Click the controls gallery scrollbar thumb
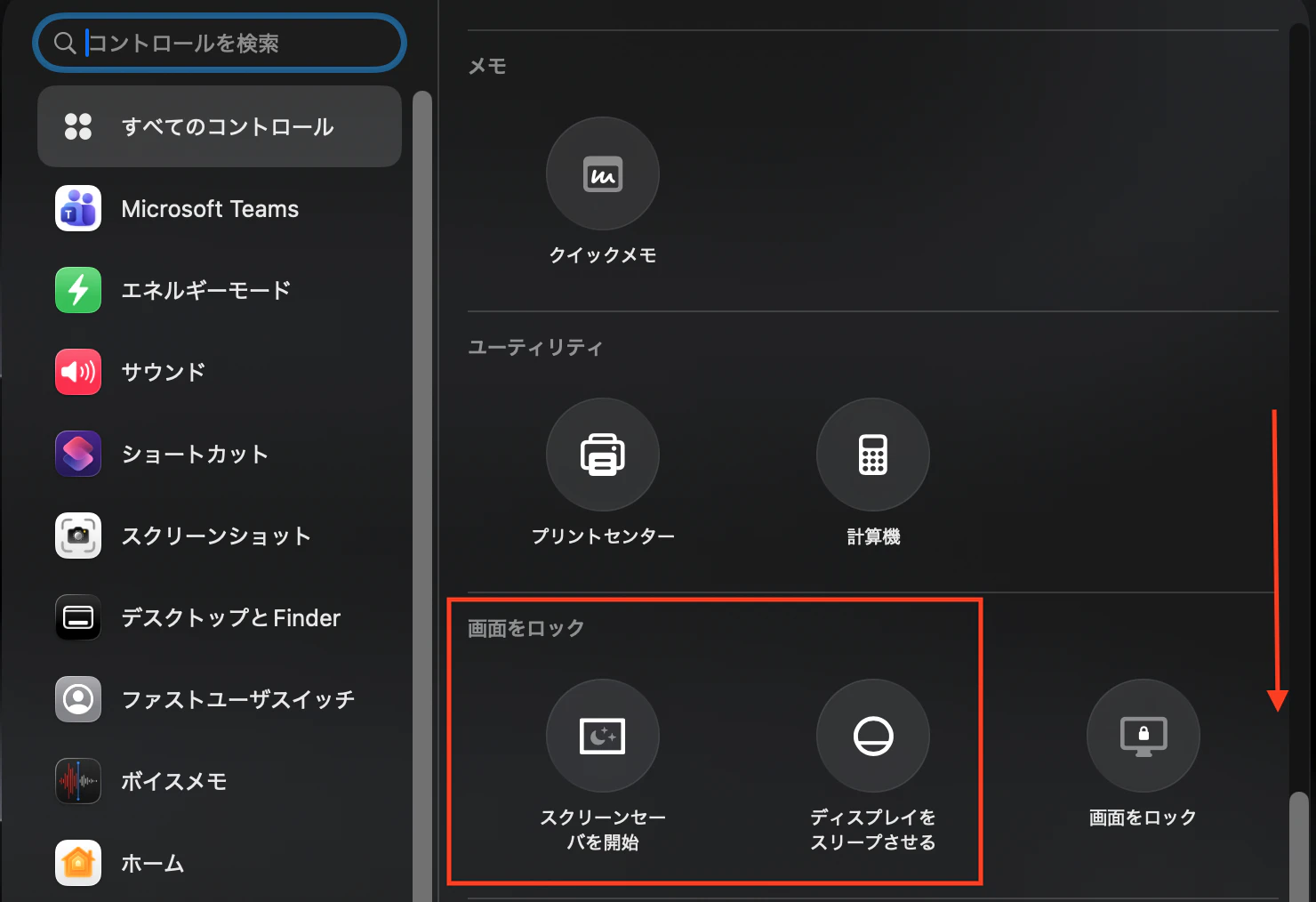The width and height of the screenshot is (1316, 902). 1299,847
